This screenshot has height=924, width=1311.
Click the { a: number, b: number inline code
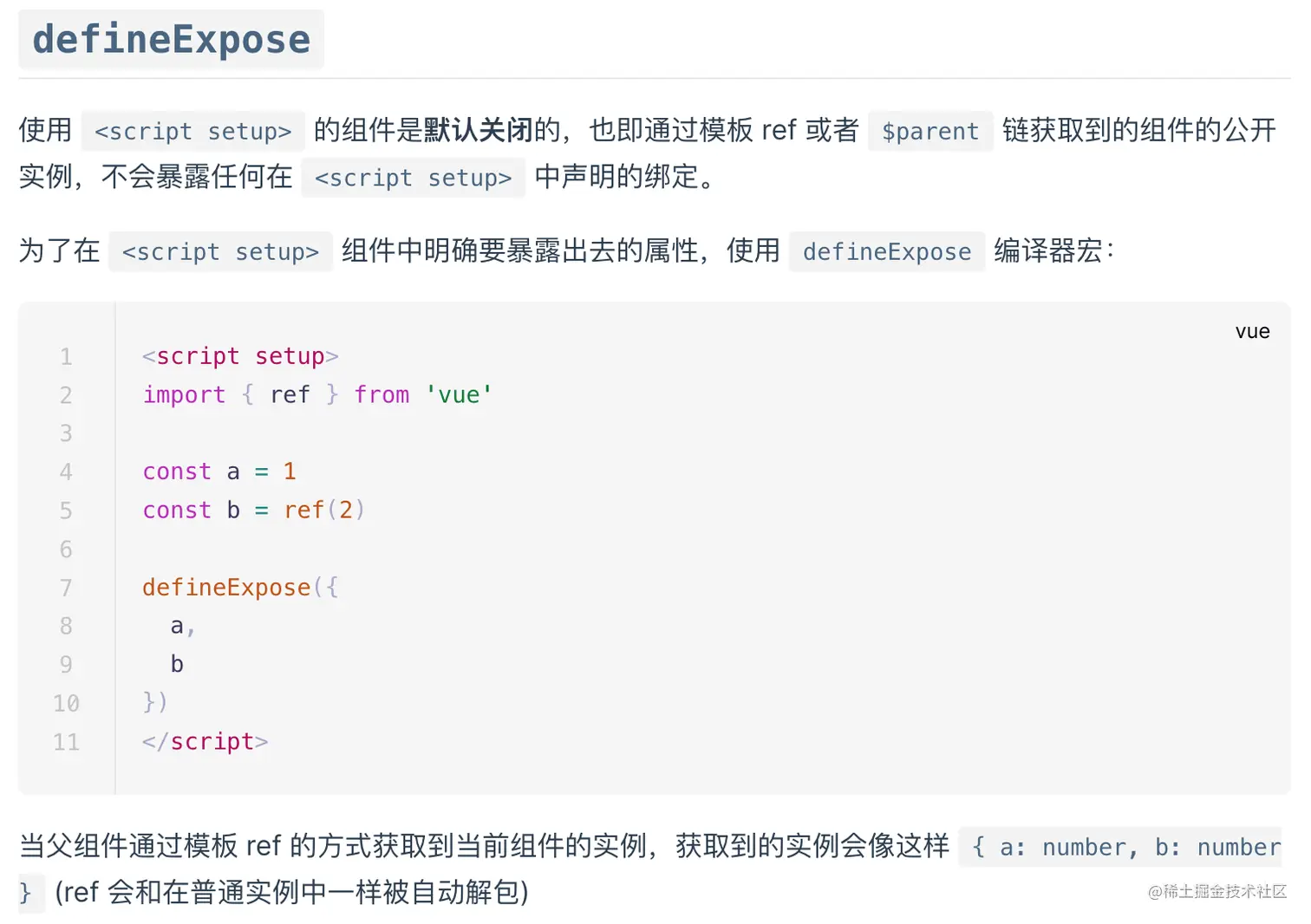pos(1120,847)
